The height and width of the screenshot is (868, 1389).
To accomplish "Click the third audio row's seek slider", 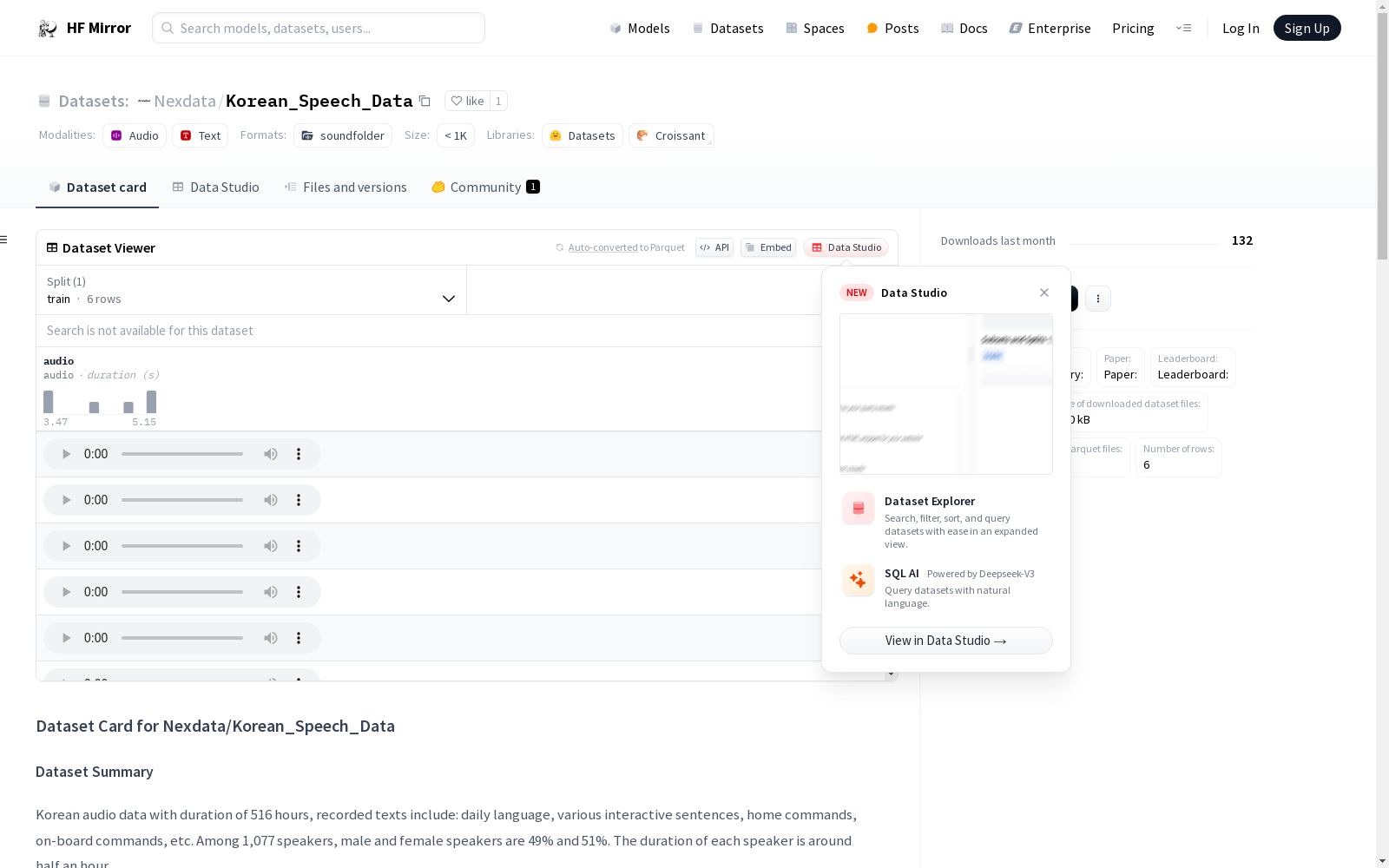I will tap(182, 546).
